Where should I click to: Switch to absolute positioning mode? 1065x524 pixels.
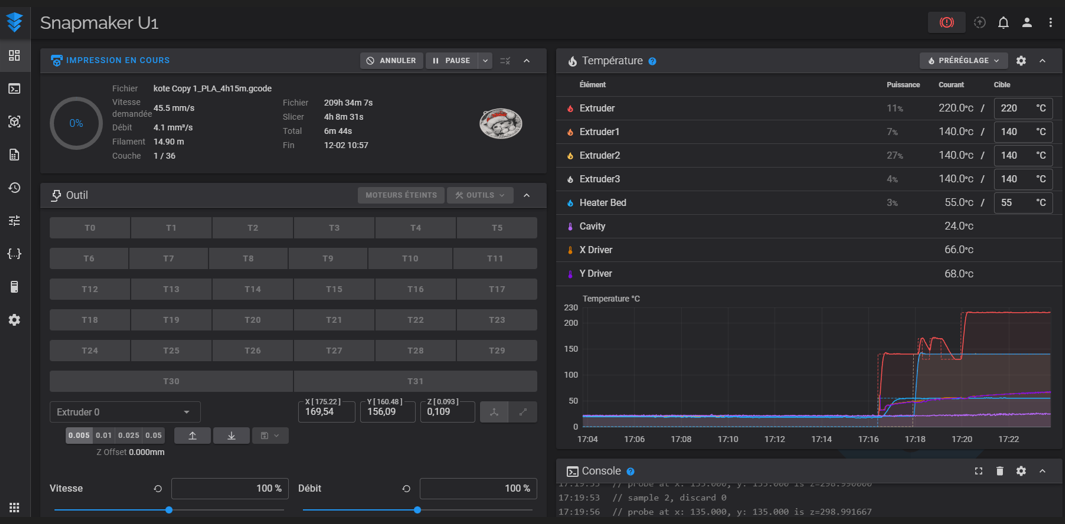[494, 412]
